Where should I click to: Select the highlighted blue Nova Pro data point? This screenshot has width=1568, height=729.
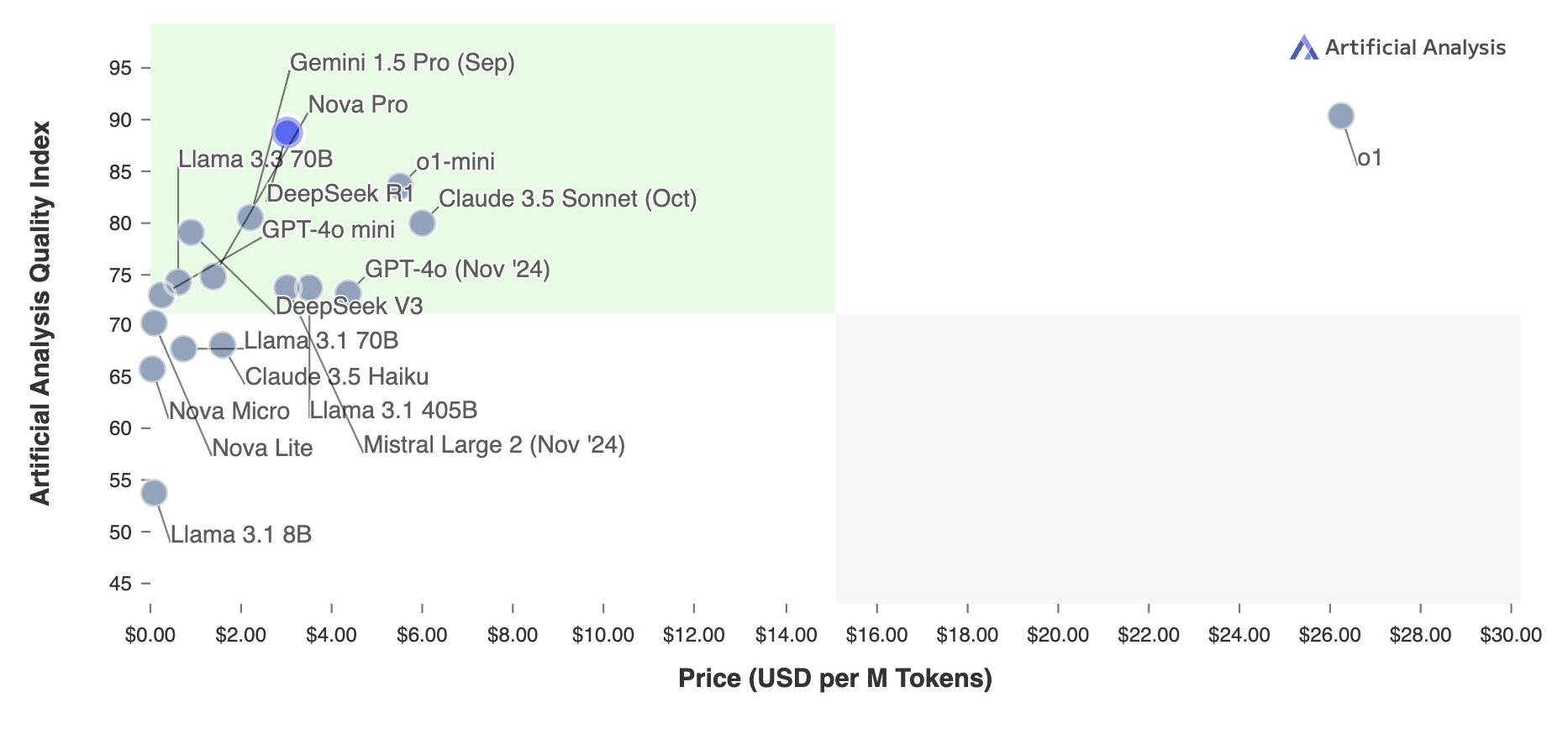pos(287,133)
